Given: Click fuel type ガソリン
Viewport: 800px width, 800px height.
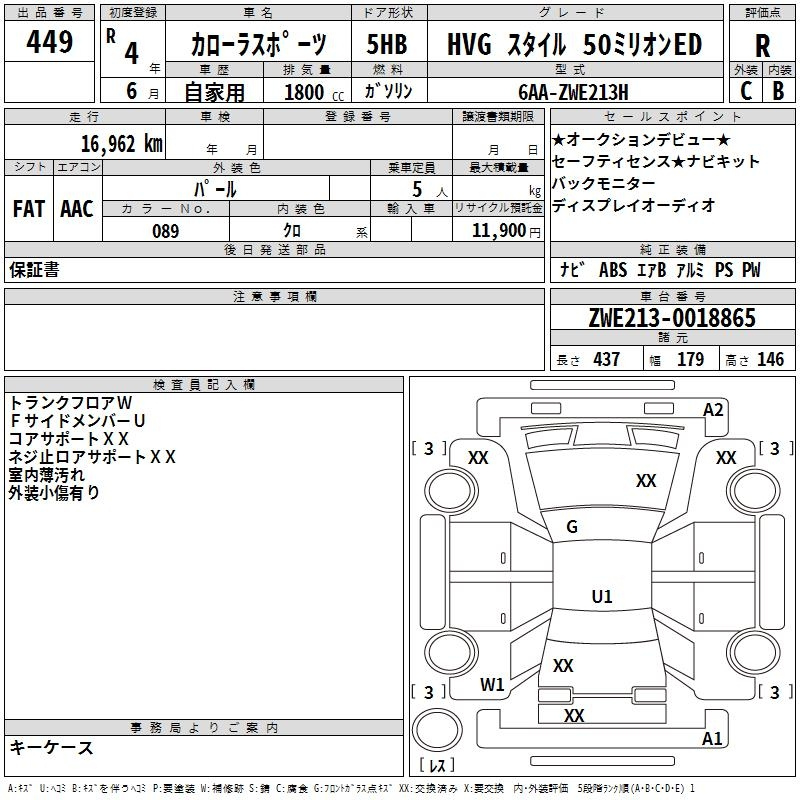Looking at the screenshot, I should 388,91.
